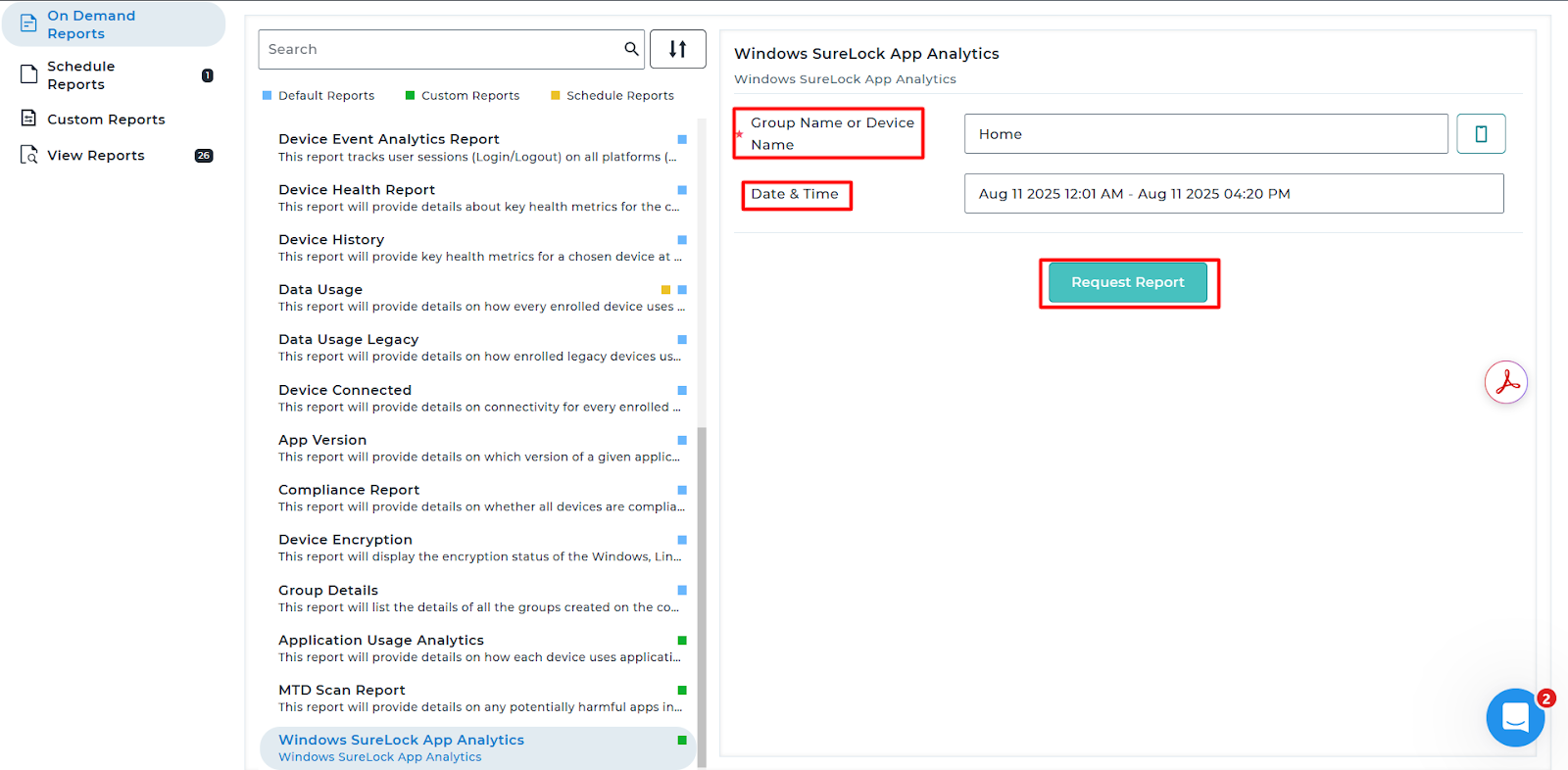Toggle the Default Reports legend filter
Viewport: 1568px width, 770px height.
pyautogui.click(x=318, y=96)
